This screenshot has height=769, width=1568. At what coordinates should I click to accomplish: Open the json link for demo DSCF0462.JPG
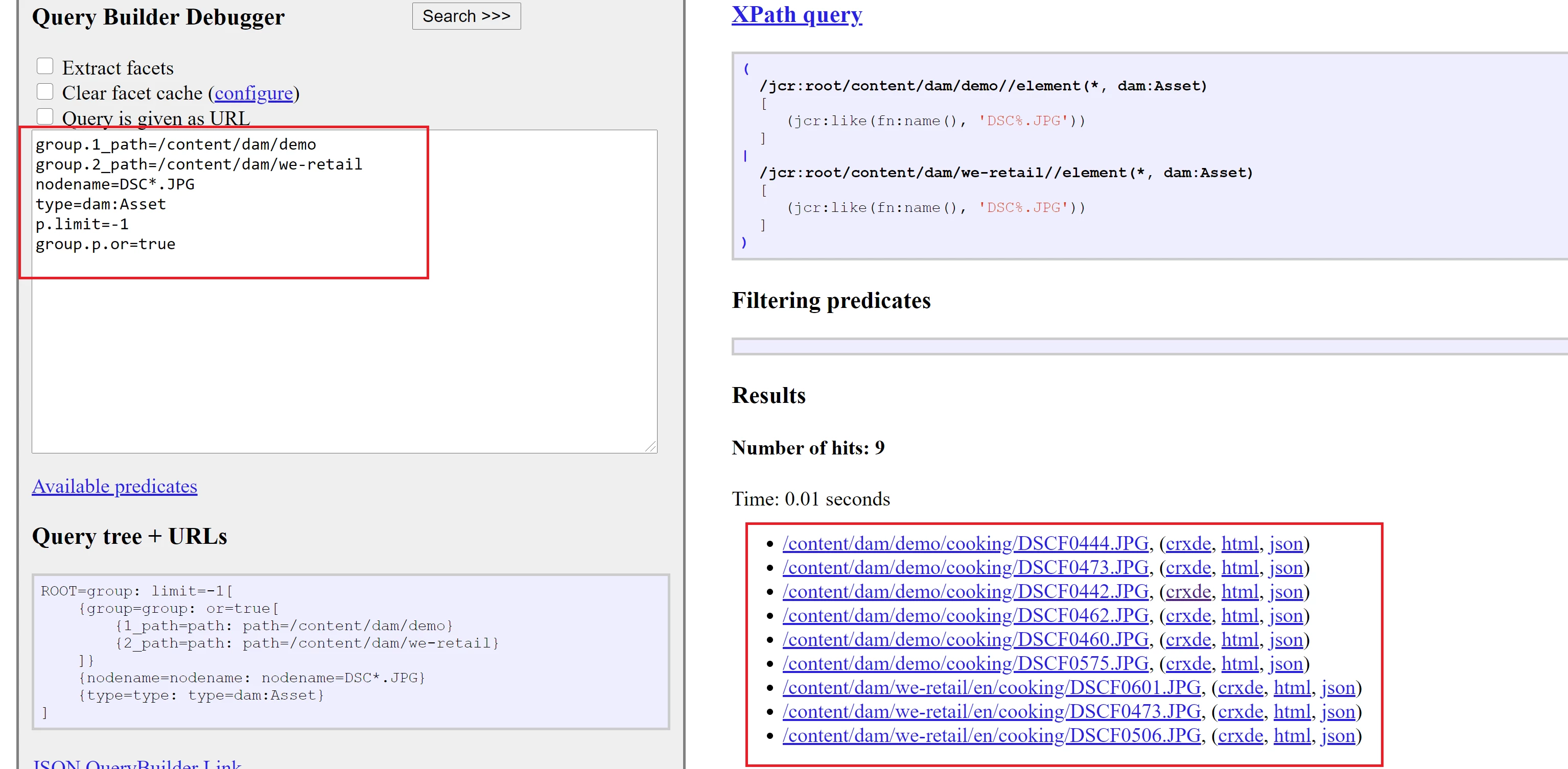1285,616
